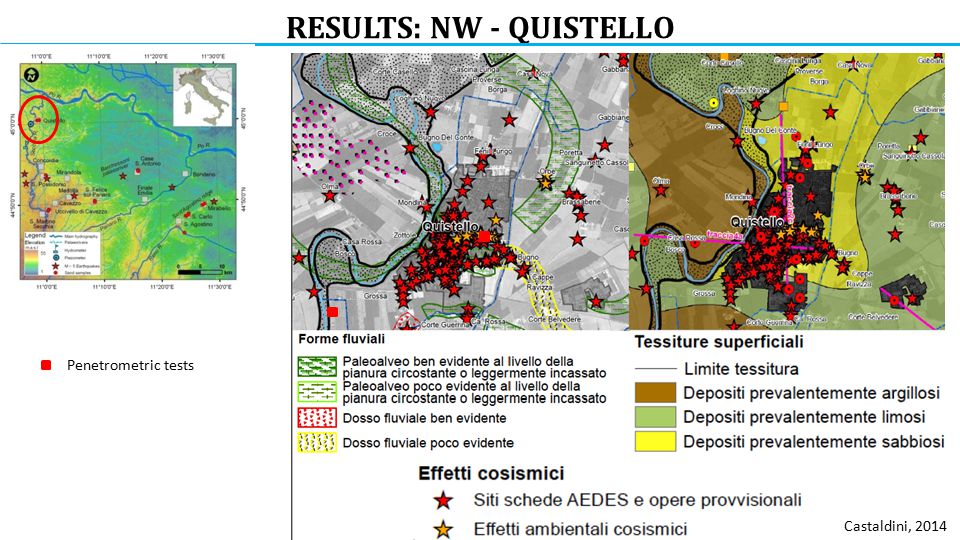960x540 pixels.
Task: Click the Brassabene label on grayscale map
Action: click(x=582, y=201)
